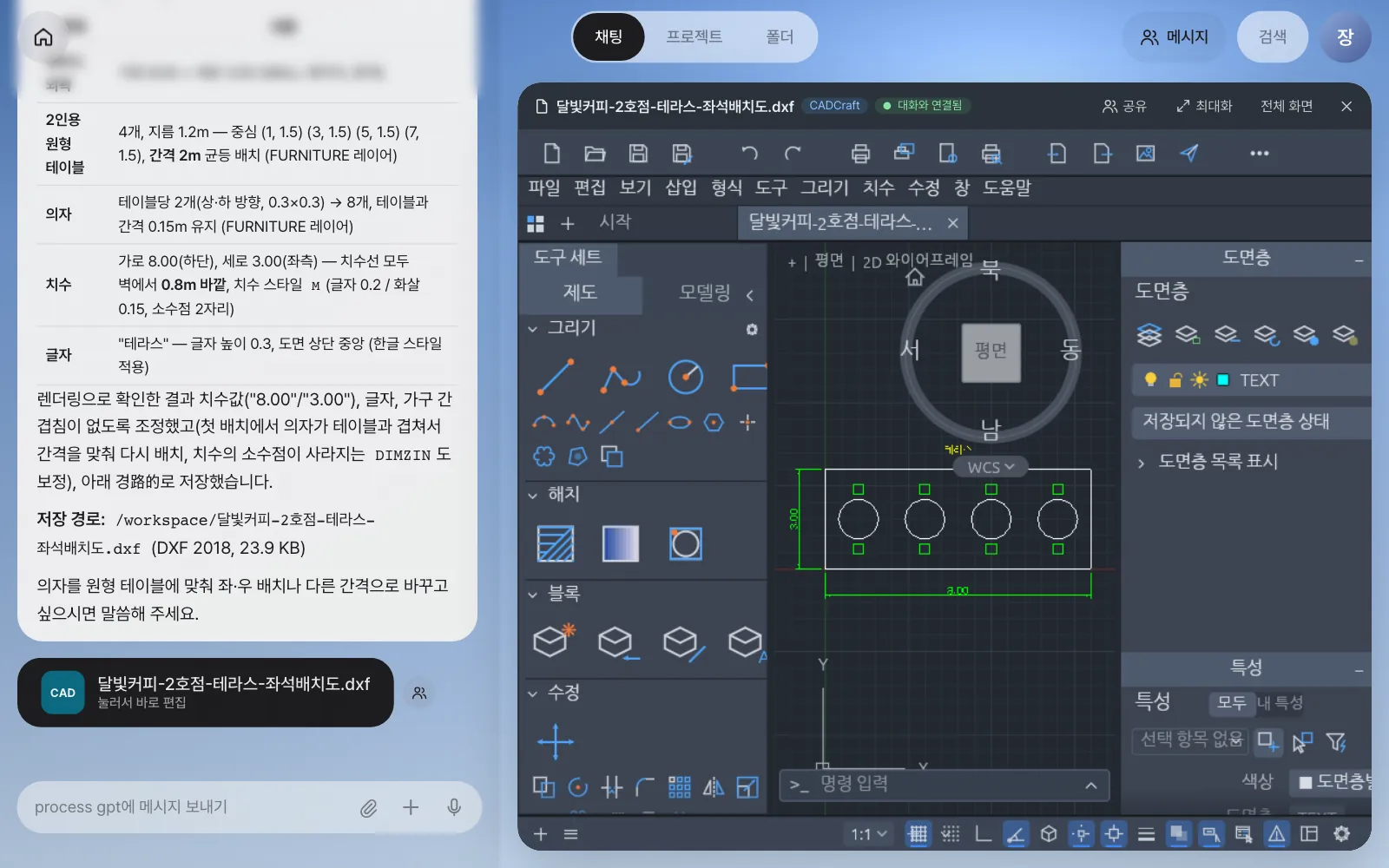Click the Mirror tool icon
The image size is (1389, 868).
tap(713, 787)
